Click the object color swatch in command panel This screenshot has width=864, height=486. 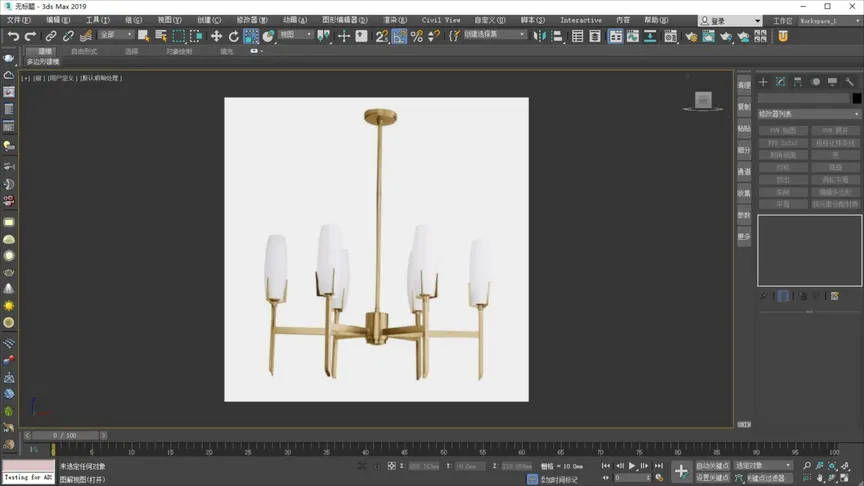tap(856, 98)
